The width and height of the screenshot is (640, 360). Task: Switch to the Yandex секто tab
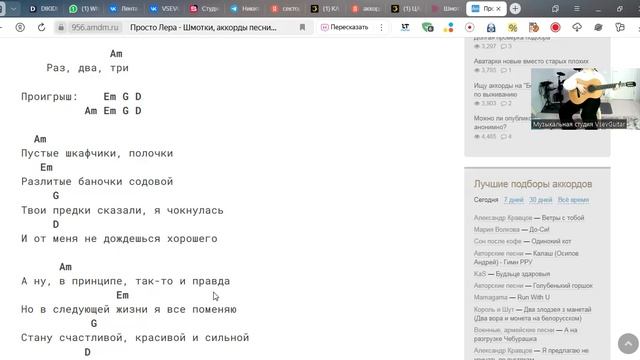(285, 8)
